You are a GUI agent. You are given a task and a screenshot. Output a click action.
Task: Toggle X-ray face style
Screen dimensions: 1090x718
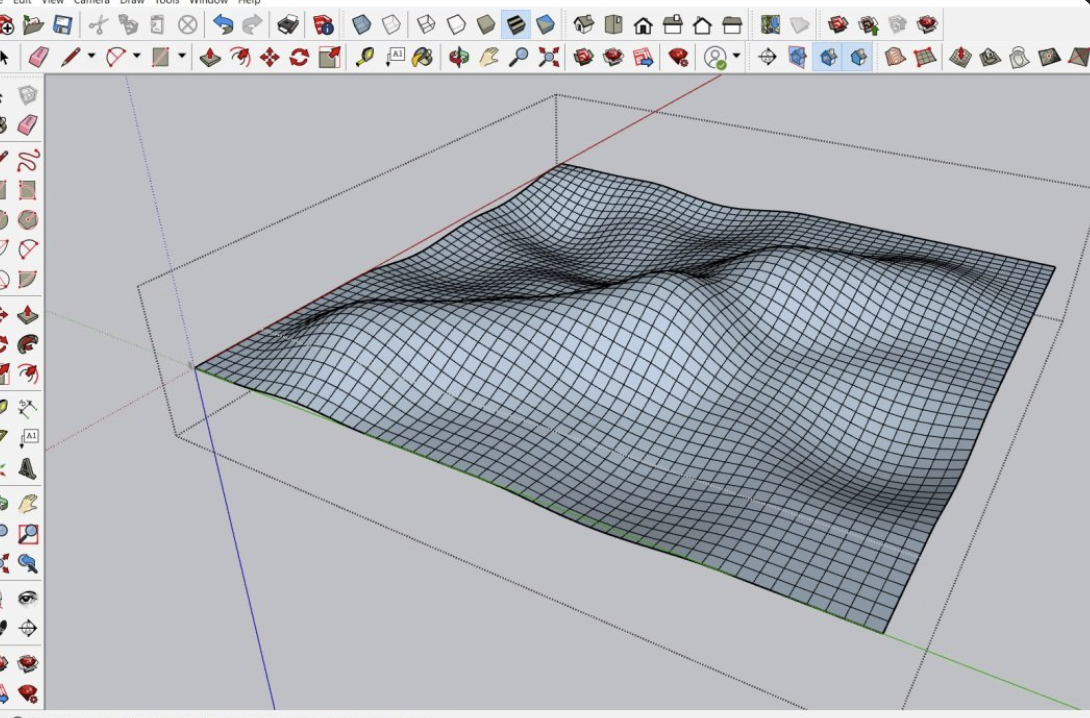[362, 24]
